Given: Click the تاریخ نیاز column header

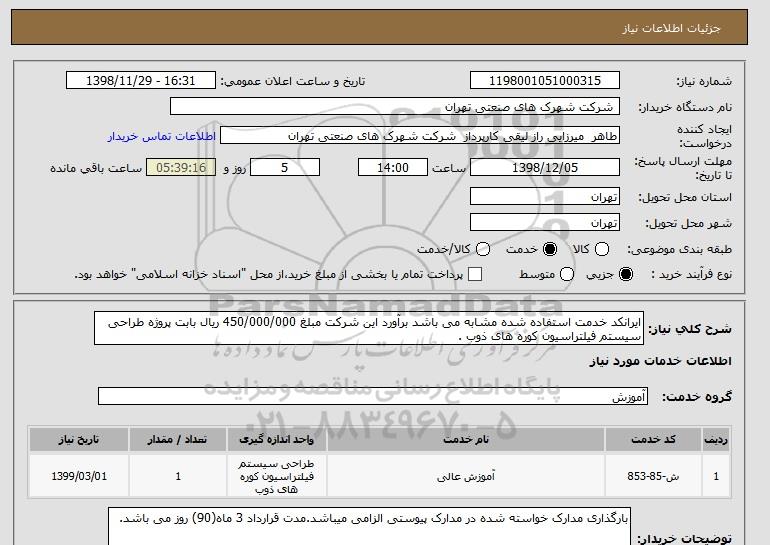Looking at the screenshot, I should point(79,439).
